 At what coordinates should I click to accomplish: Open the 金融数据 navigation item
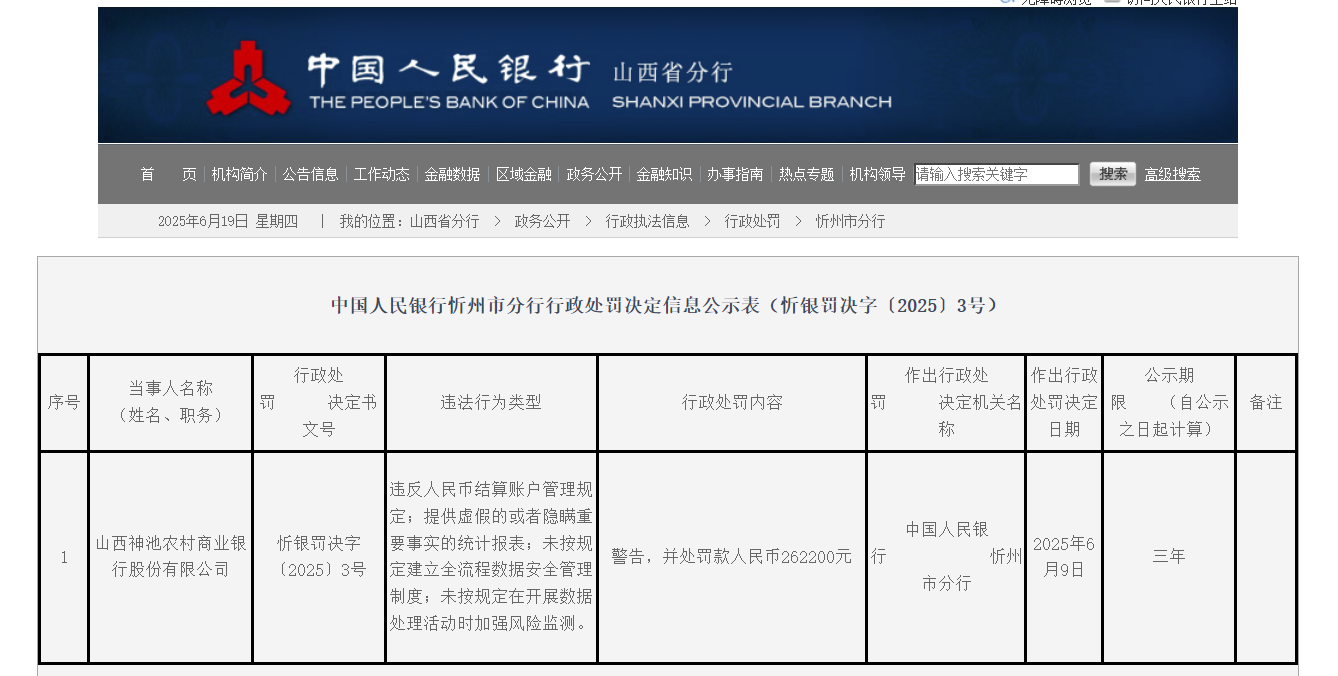pyautogui.click(x=452, y=174)
